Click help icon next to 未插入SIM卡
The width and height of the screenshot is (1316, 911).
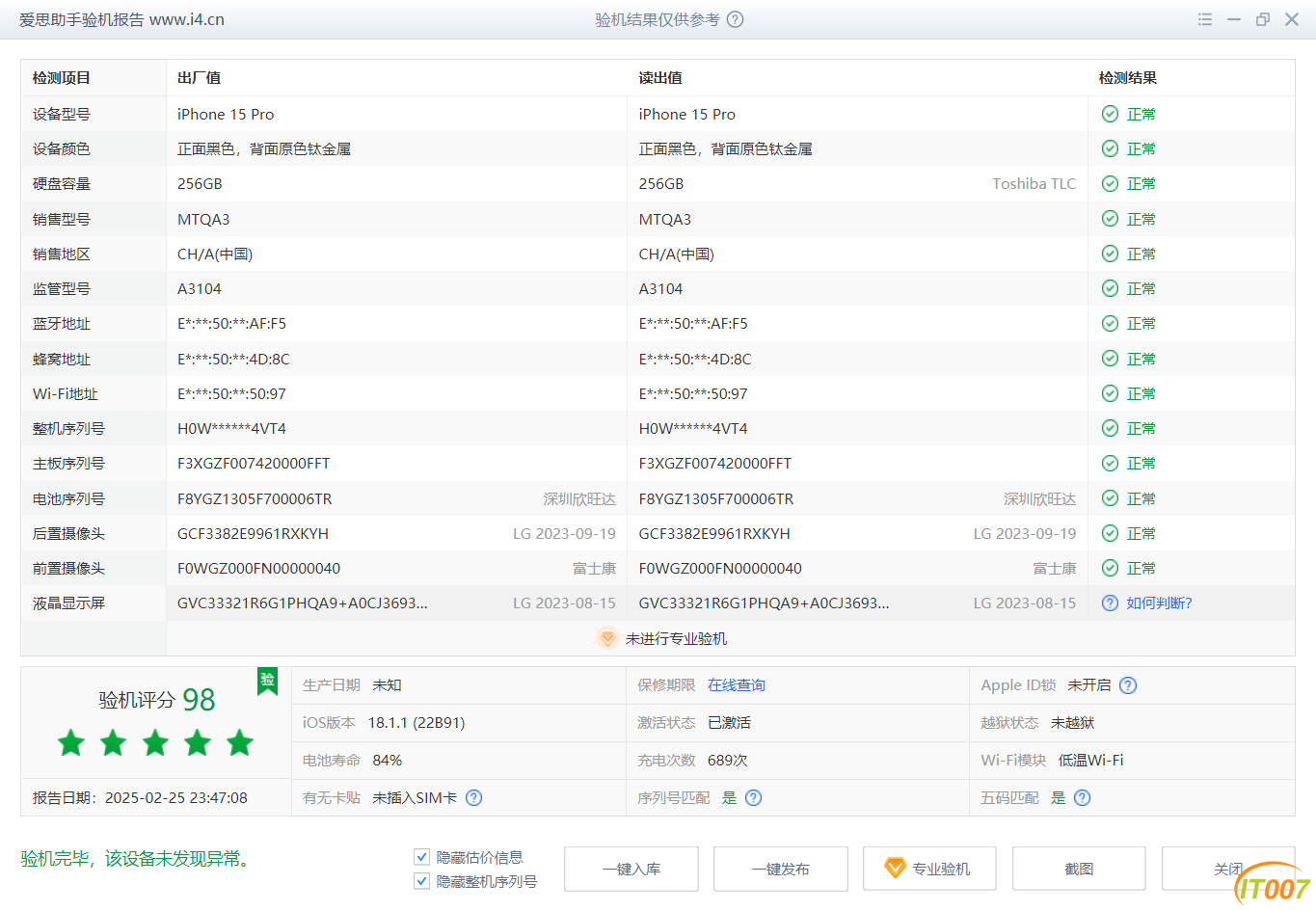[473, 797]
